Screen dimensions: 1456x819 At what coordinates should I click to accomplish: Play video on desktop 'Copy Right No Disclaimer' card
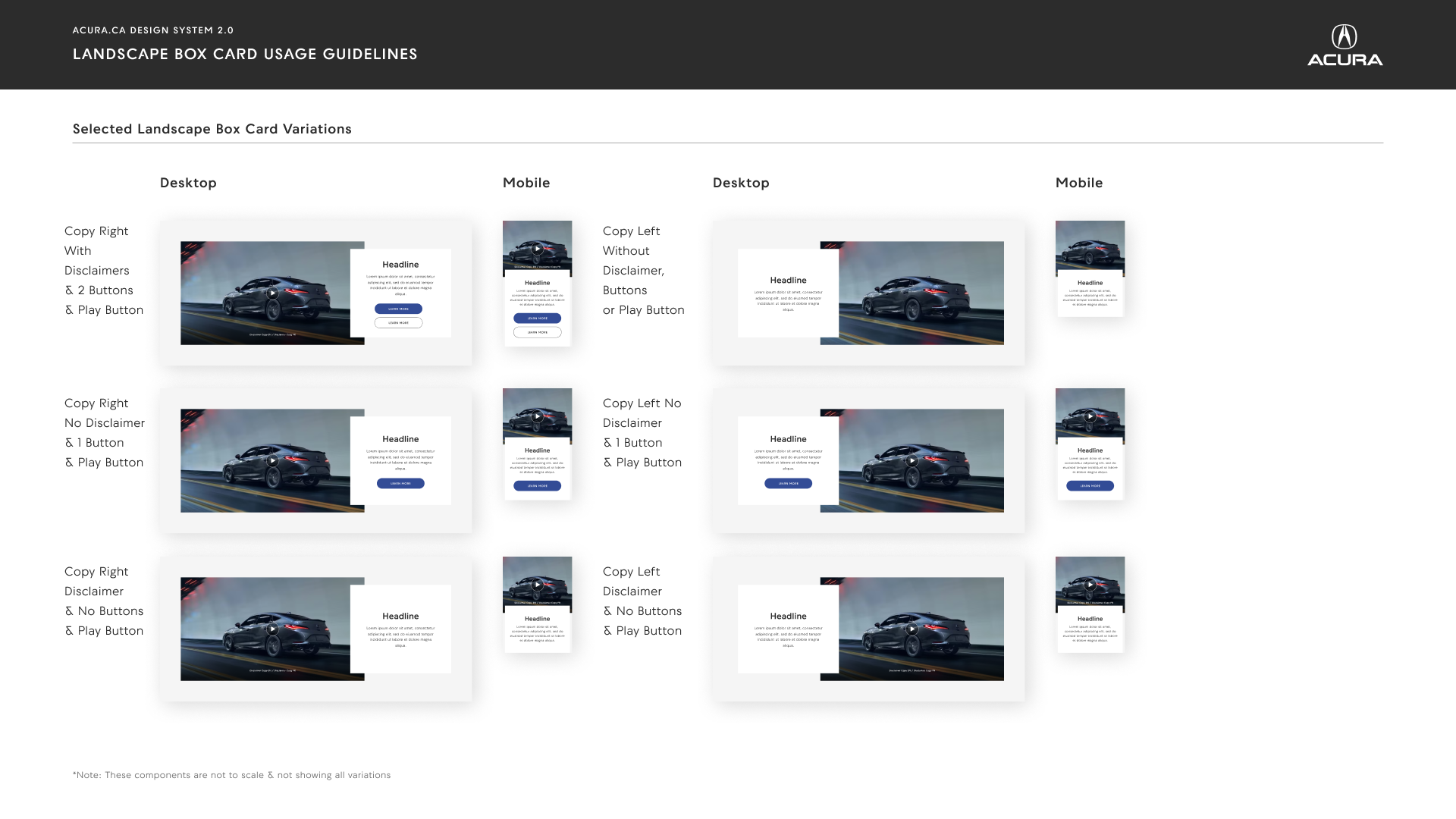(272, 461)
